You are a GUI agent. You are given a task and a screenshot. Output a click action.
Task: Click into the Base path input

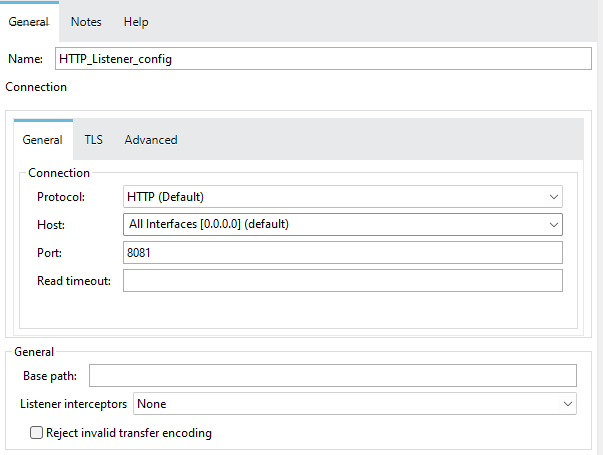coord(332,376)
